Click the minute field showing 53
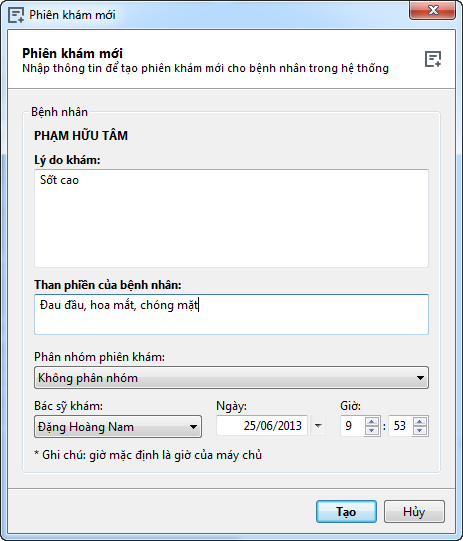Screen dimensions: 463x541 click(x=401, y=426)
